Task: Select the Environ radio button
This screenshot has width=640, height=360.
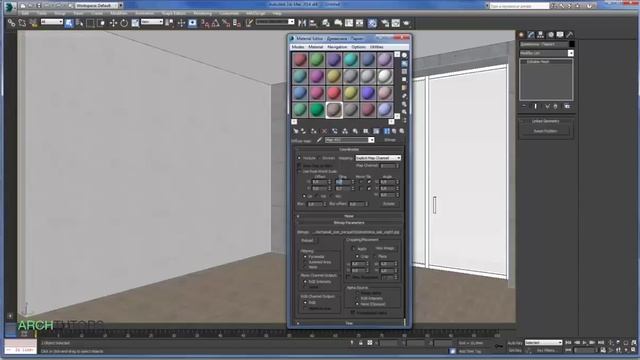Action: [x=319, y=158]
